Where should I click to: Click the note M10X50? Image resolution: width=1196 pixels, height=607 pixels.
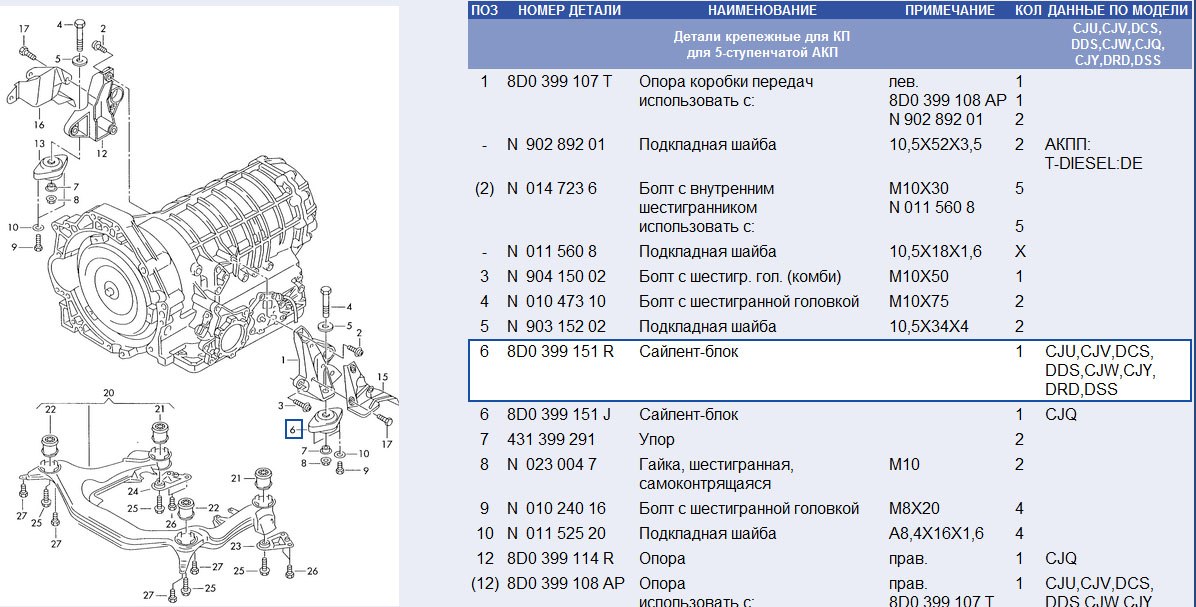point(919,276)
